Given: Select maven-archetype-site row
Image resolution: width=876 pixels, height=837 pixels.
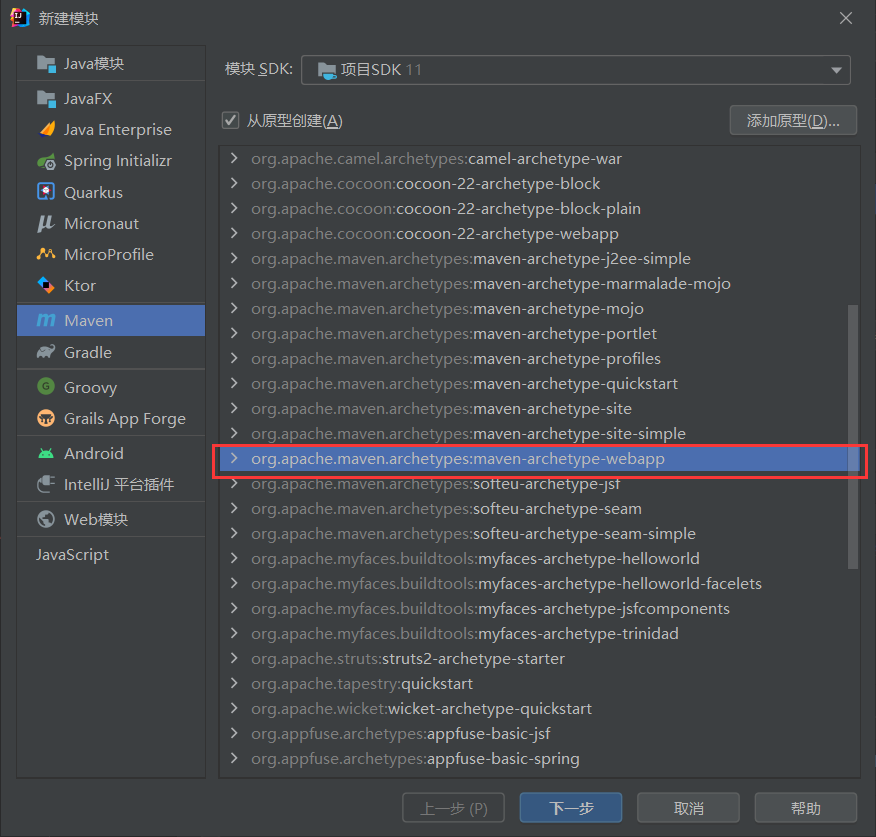Looking at the screenshot, I should pyautogui.click(x=539, y=408).
